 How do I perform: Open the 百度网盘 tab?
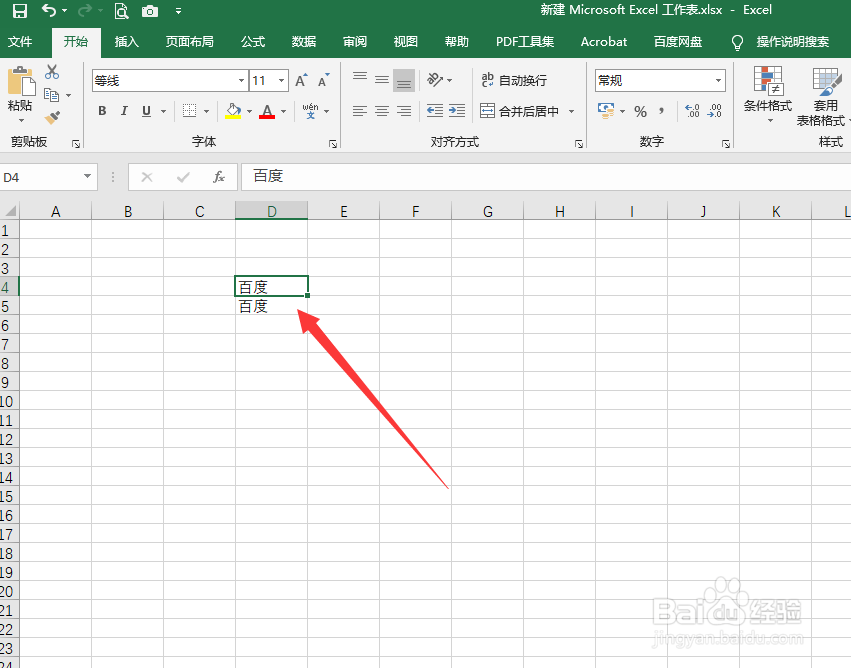[678, 42]
